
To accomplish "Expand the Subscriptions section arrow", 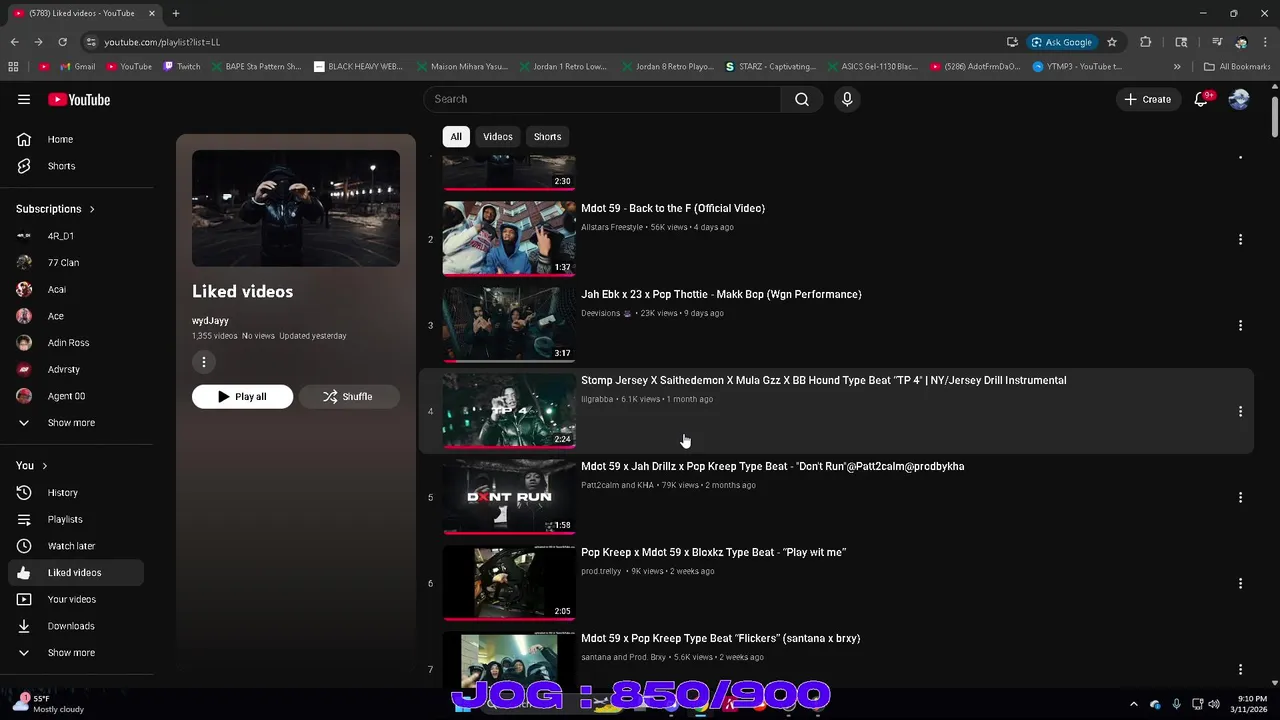I will point(92,209).
